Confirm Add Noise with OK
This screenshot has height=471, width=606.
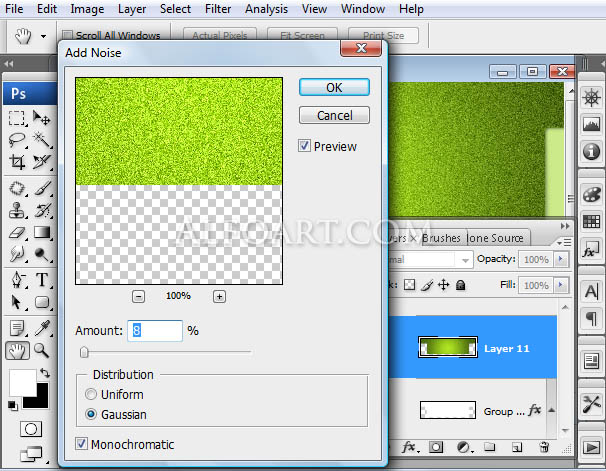point(334,87)
